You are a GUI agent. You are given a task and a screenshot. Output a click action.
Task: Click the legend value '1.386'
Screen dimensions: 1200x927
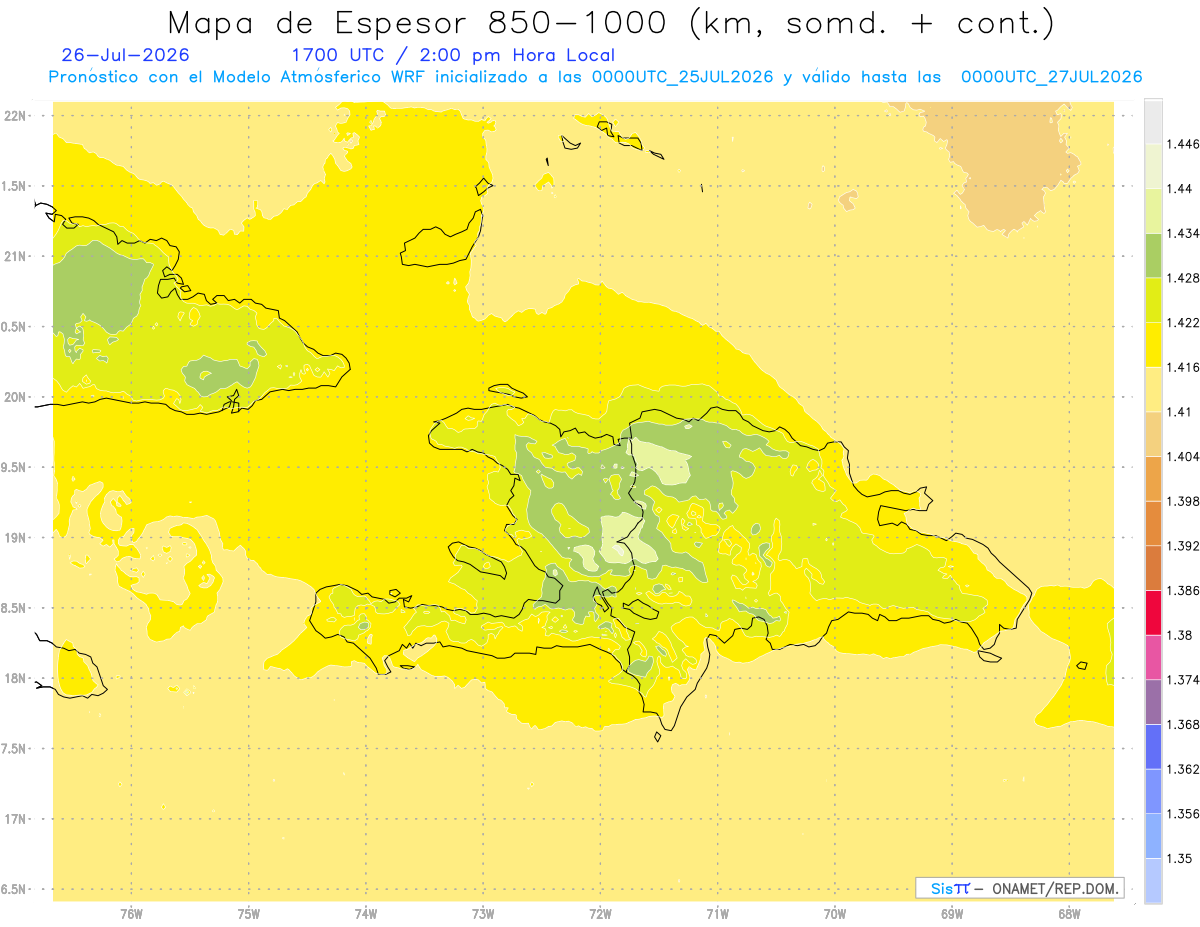coord(1183,590)
